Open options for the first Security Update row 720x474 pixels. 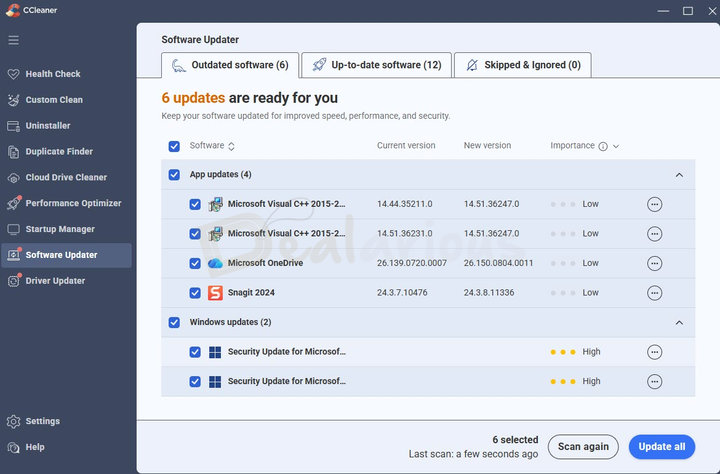[654, 352]
